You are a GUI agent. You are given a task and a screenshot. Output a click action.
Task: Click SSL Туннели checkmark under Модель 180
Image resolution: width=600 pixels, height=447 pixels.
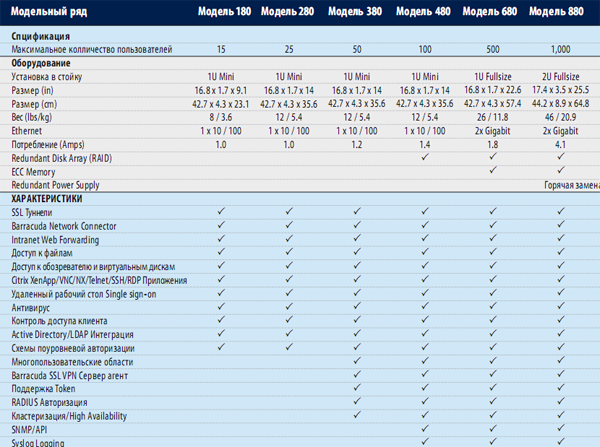pos(221,211)
